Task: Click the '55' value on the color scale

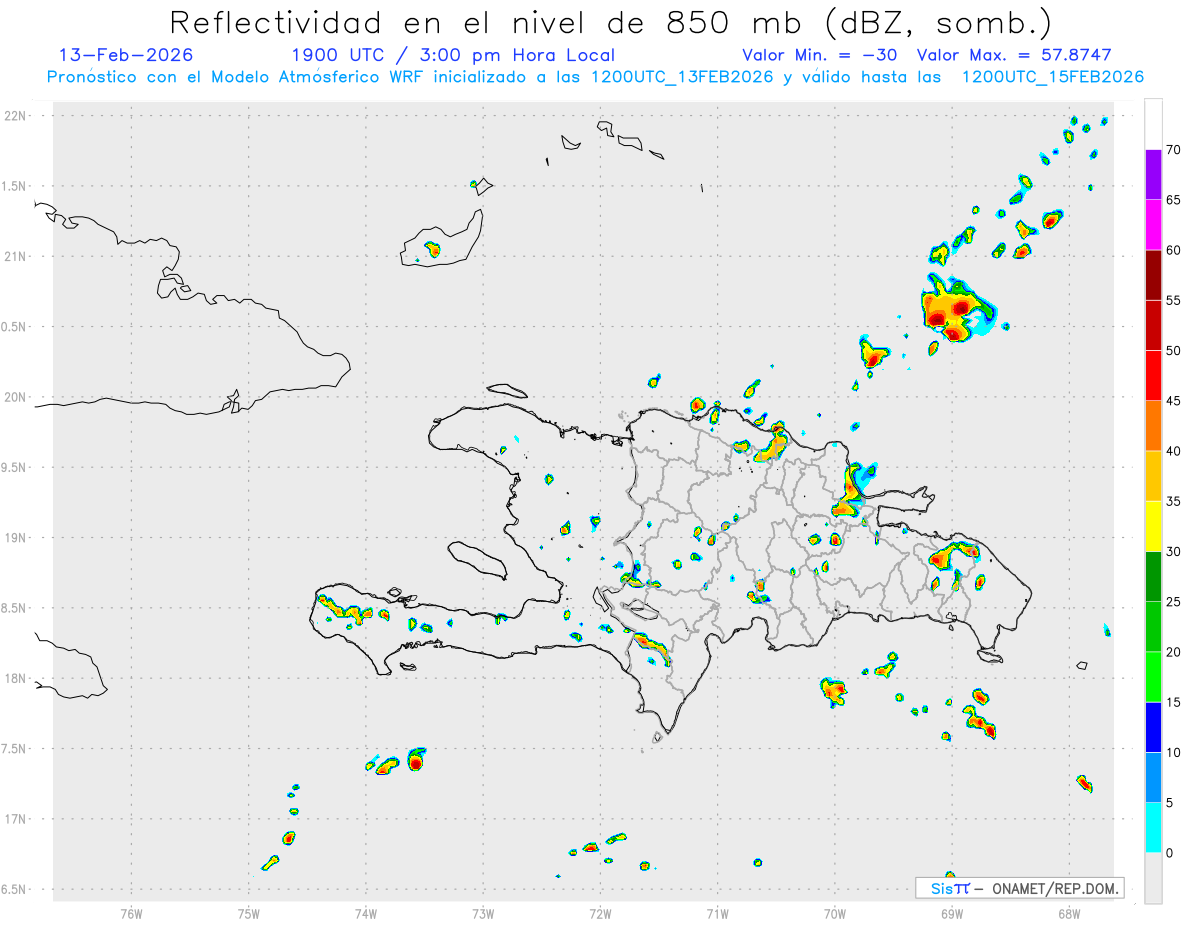Action: (1174, 301)
